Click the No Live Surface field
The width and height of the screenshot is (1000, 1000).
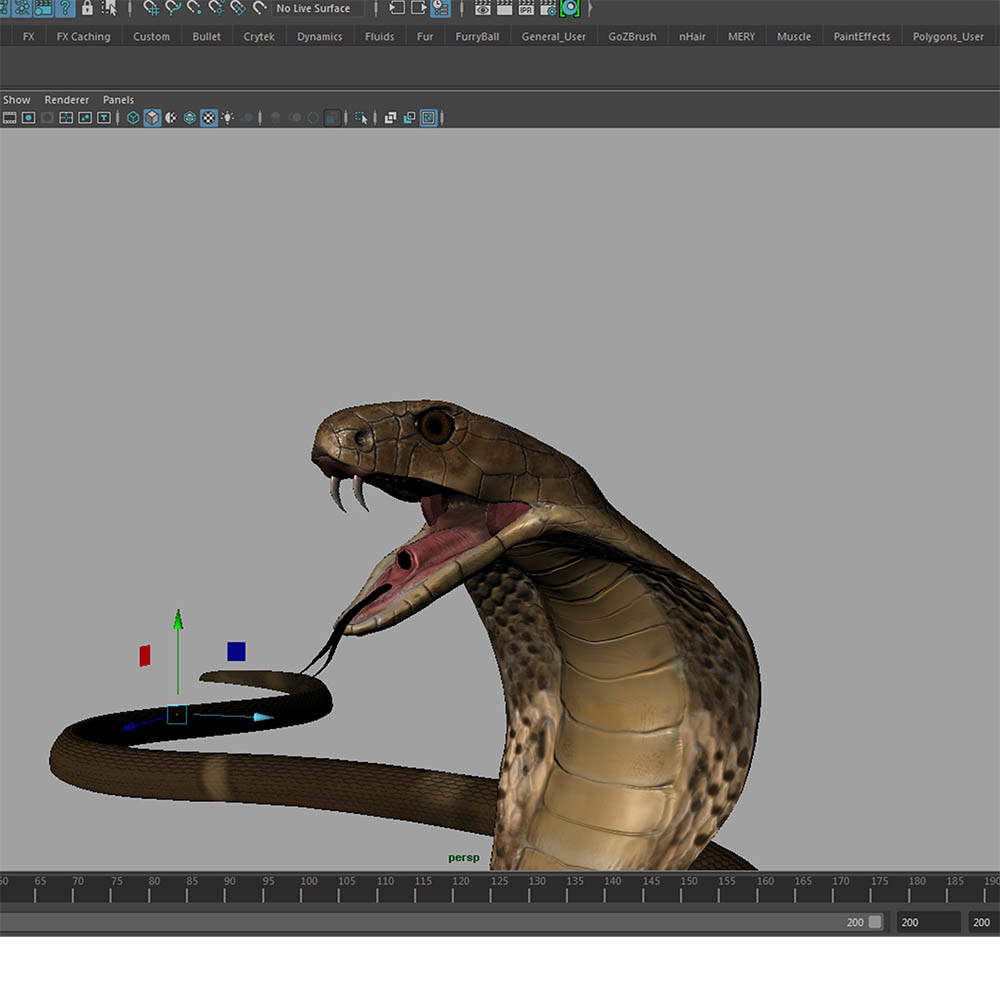pos(318,8)
